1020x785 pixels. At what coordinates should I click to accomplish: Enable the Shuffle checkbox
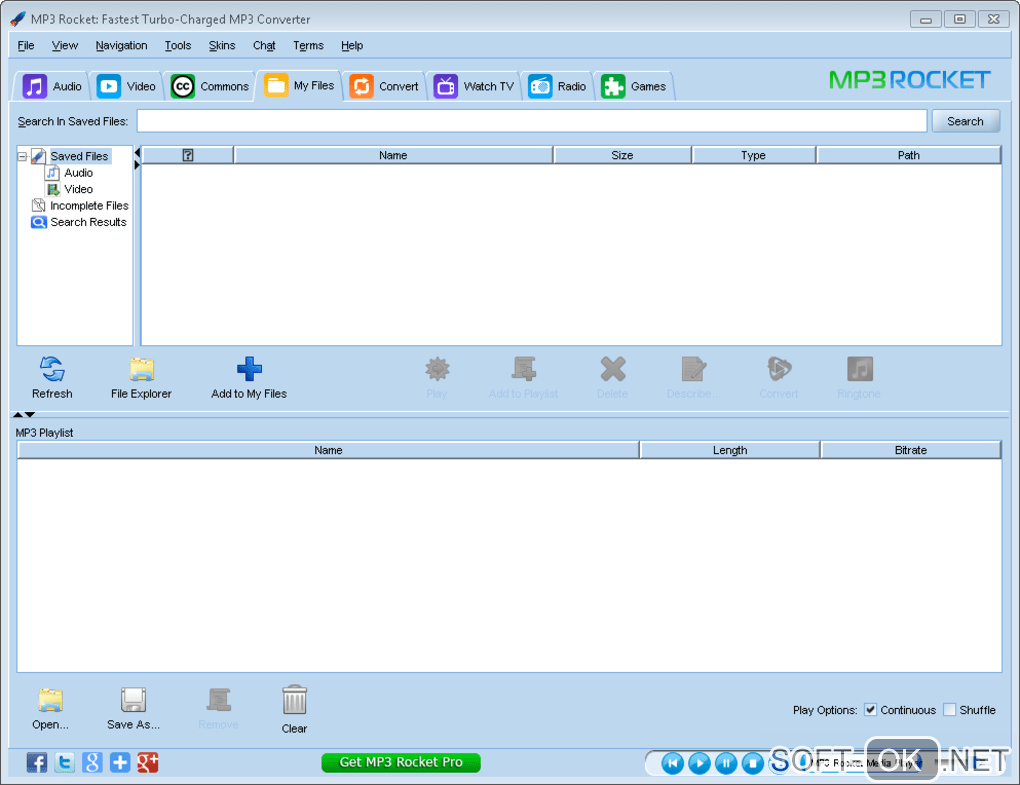pos(950,710)
